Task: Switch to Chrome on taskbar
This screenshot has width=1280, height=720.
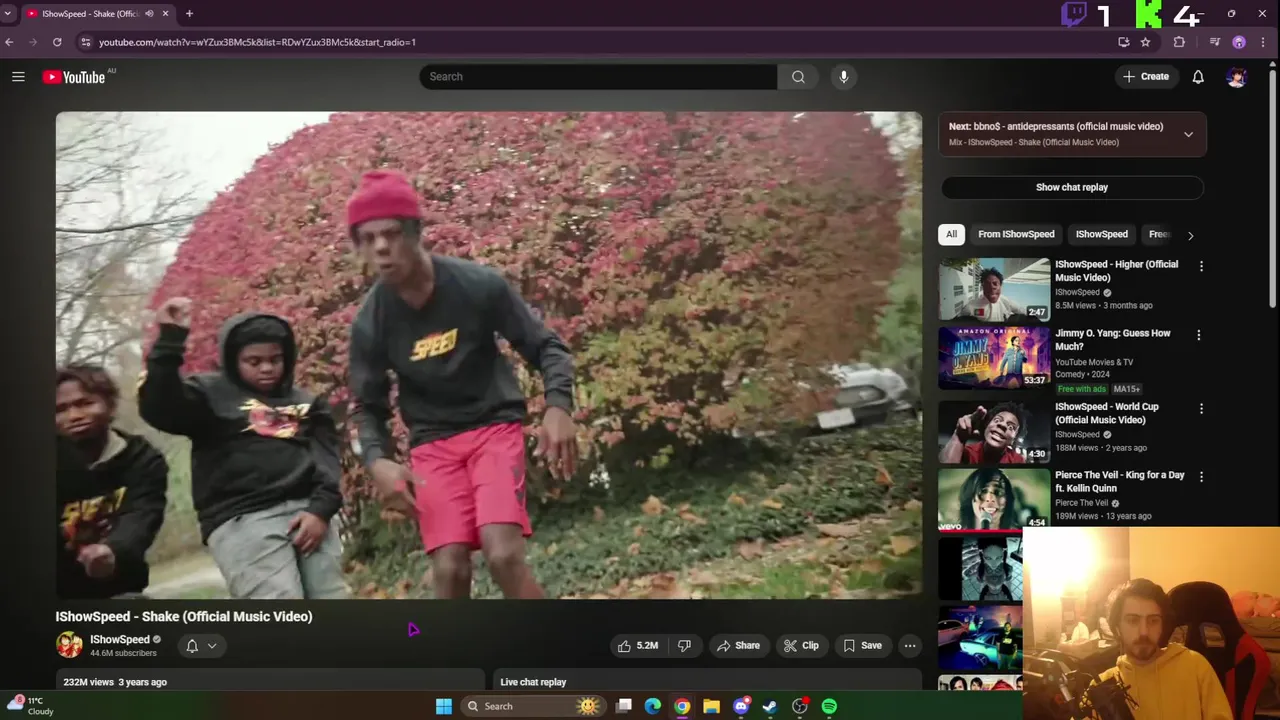Action: [x=682, y=706]
